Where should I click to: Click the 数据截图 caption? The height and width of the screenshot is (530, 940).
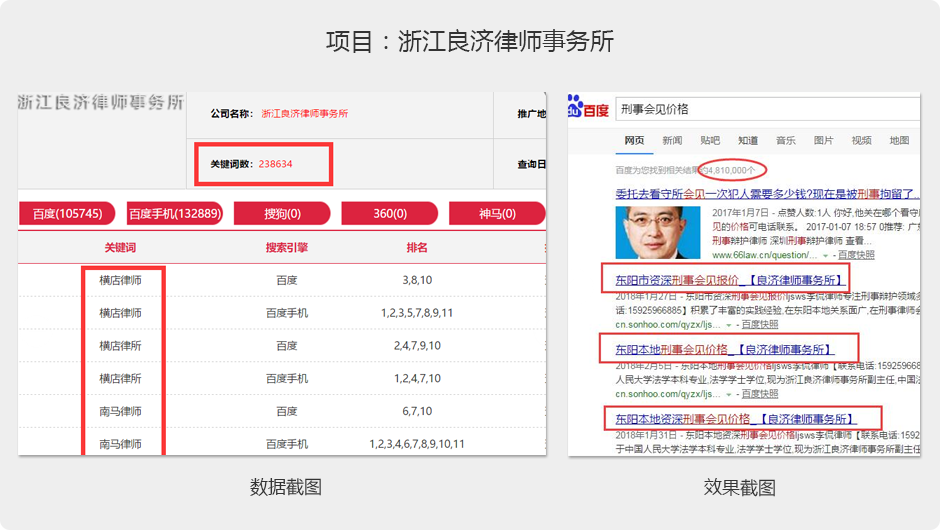pos(285,487)
